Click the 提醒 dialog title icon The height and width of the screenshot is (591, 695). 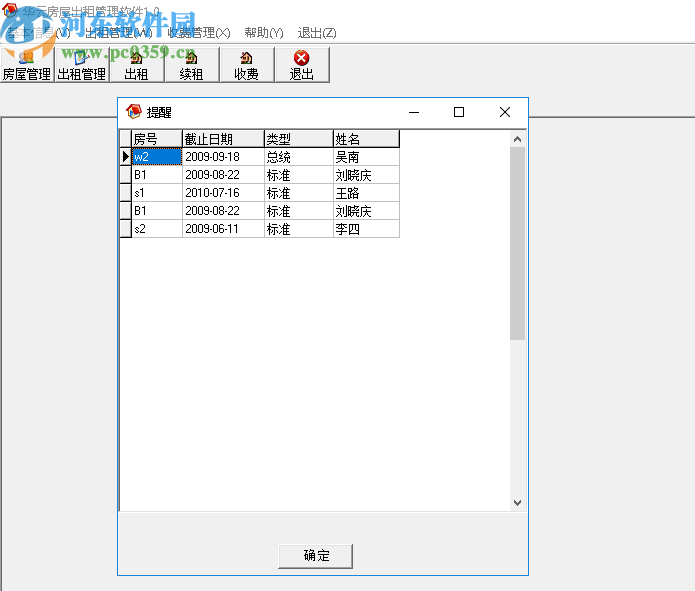[133, 112]
